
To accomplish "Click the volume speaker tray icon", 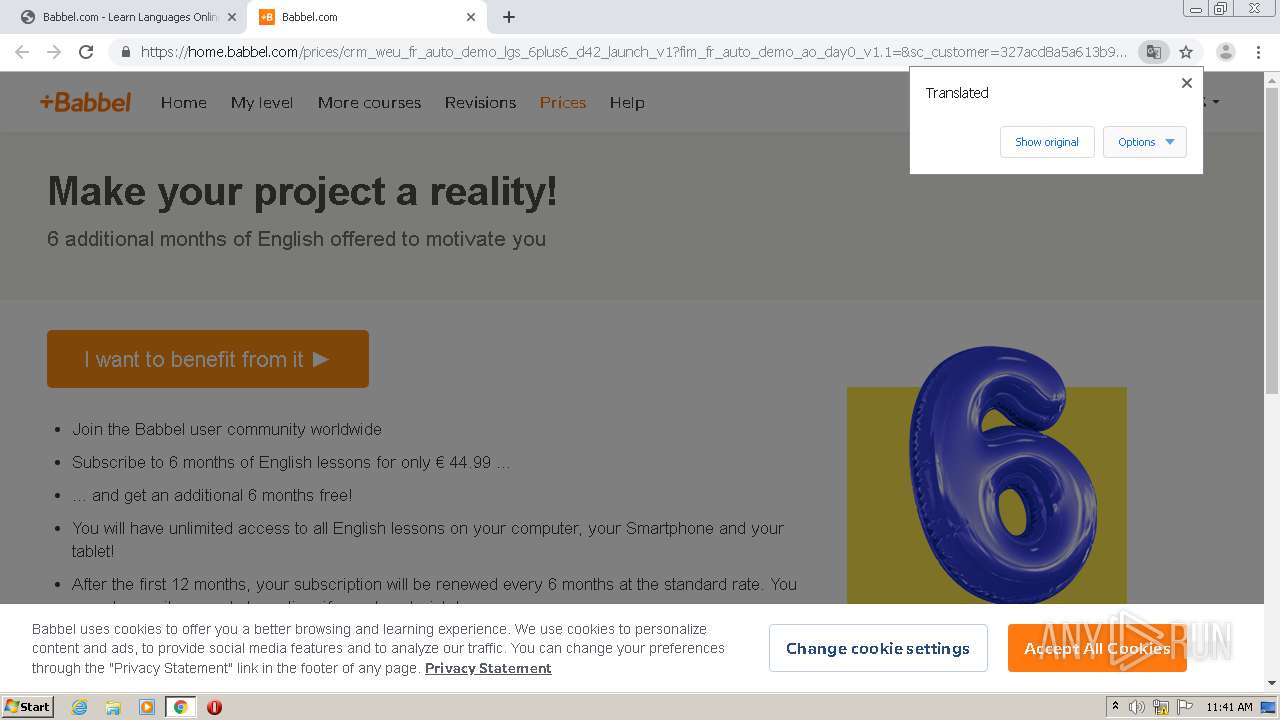I will click(x=1137, y=707).
